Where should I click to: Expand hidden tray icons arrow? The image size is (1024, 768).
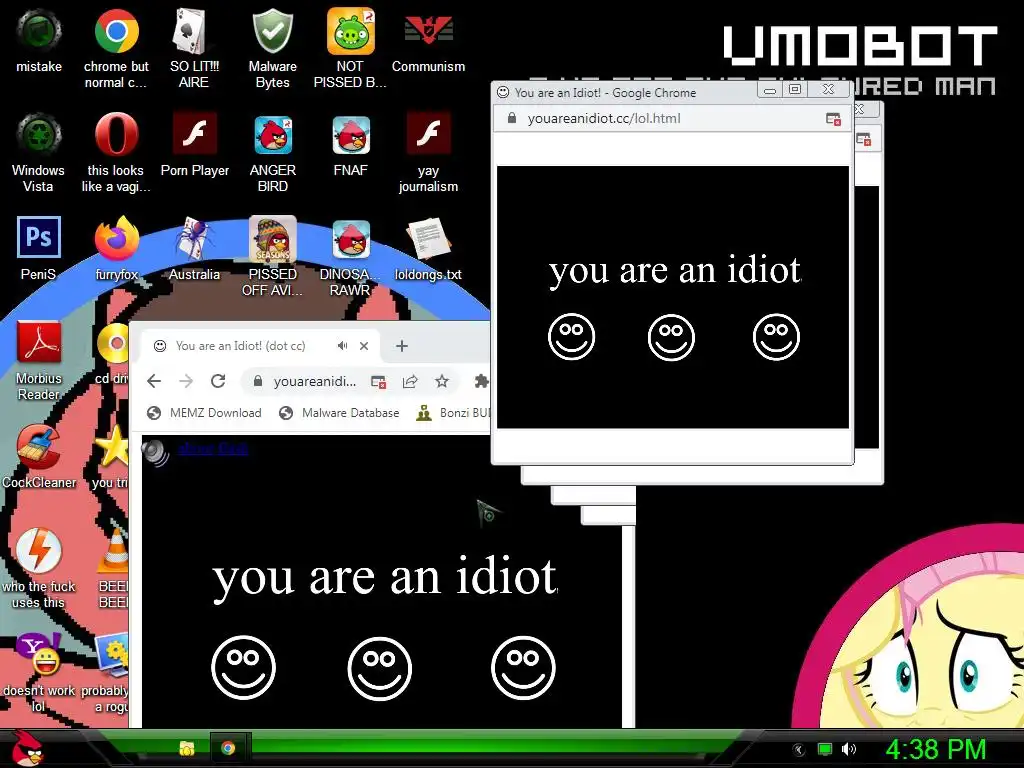coord(798,750)
